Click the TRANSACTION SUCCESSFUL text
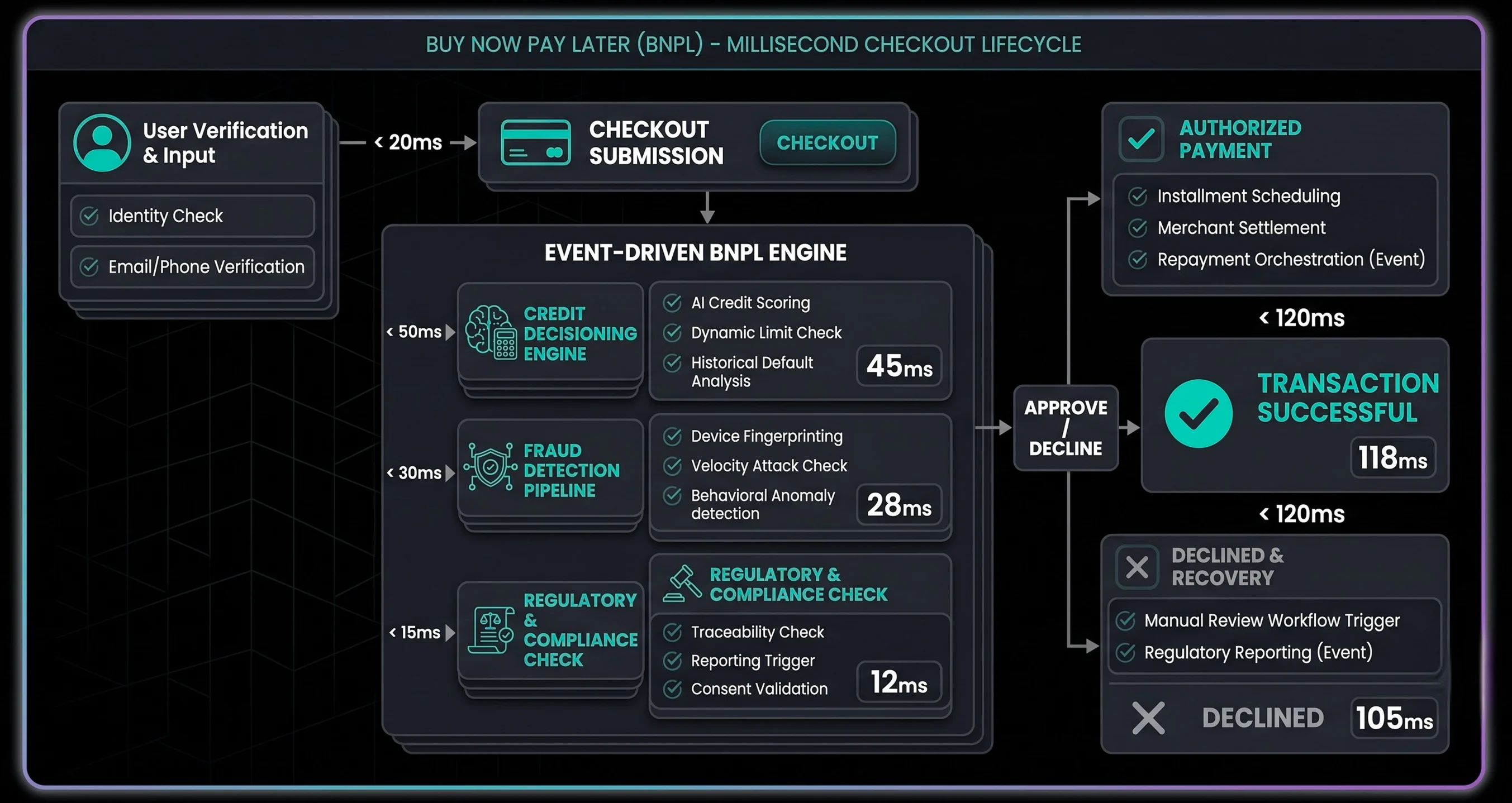 pos(1348,397)
